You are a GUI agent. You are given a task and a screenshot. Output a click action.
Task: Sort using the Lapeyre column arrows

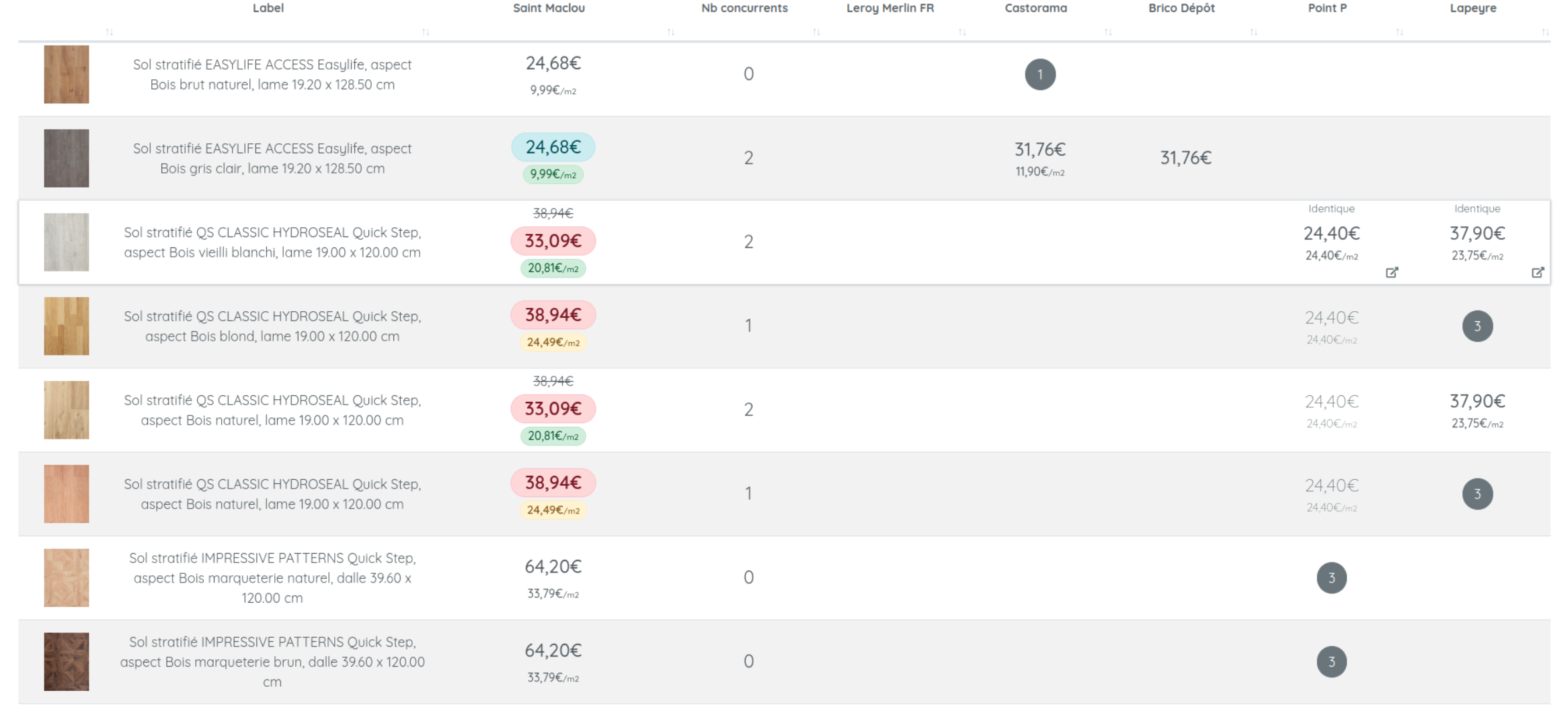(1545, 32)
